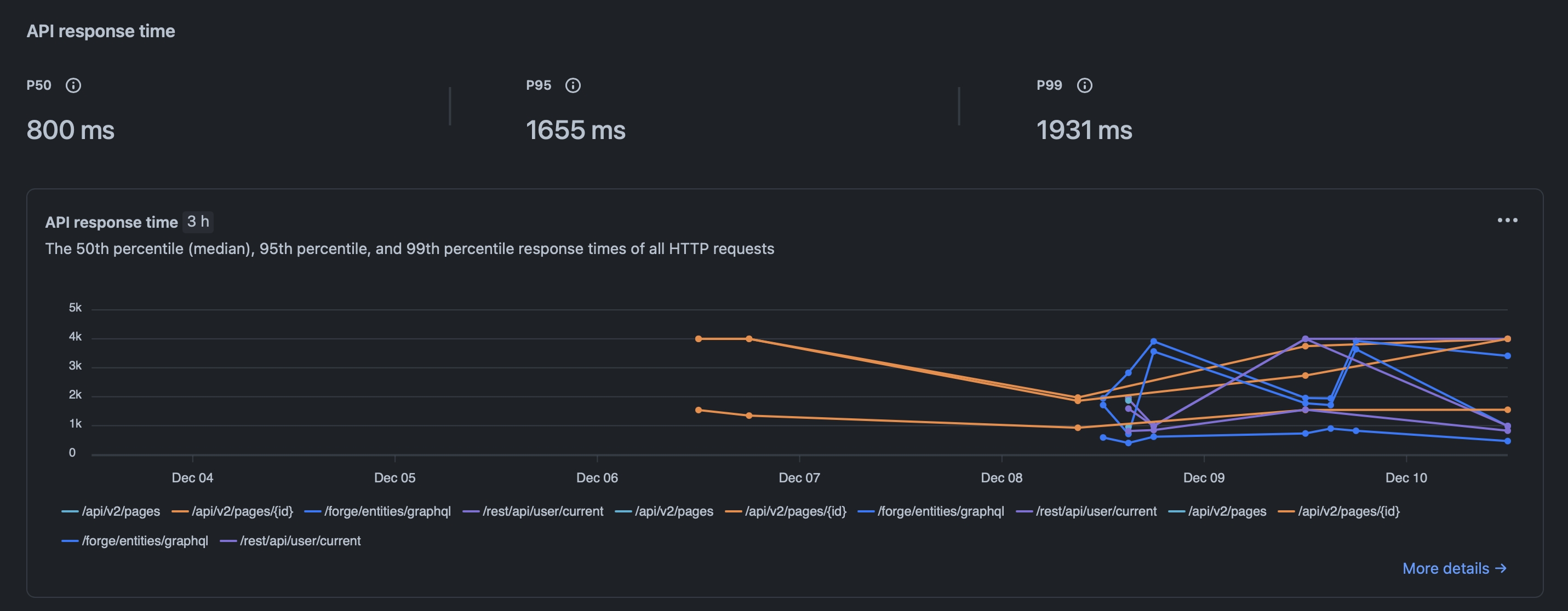Click the lowest blue point at chart's right edge
Image resolution: width=1568 pixels, height=611 pixels.
click(x=1507, y=441)
